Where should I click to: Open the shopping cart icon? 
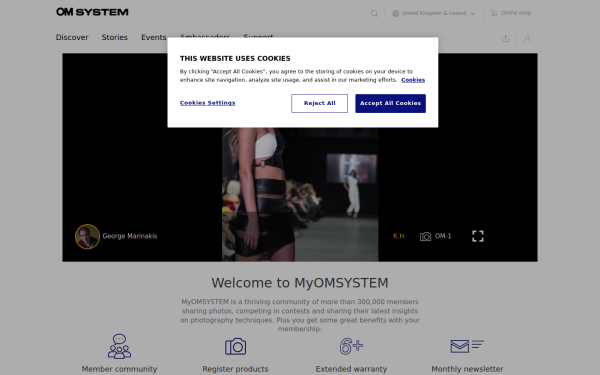click(x=494, y=13)
